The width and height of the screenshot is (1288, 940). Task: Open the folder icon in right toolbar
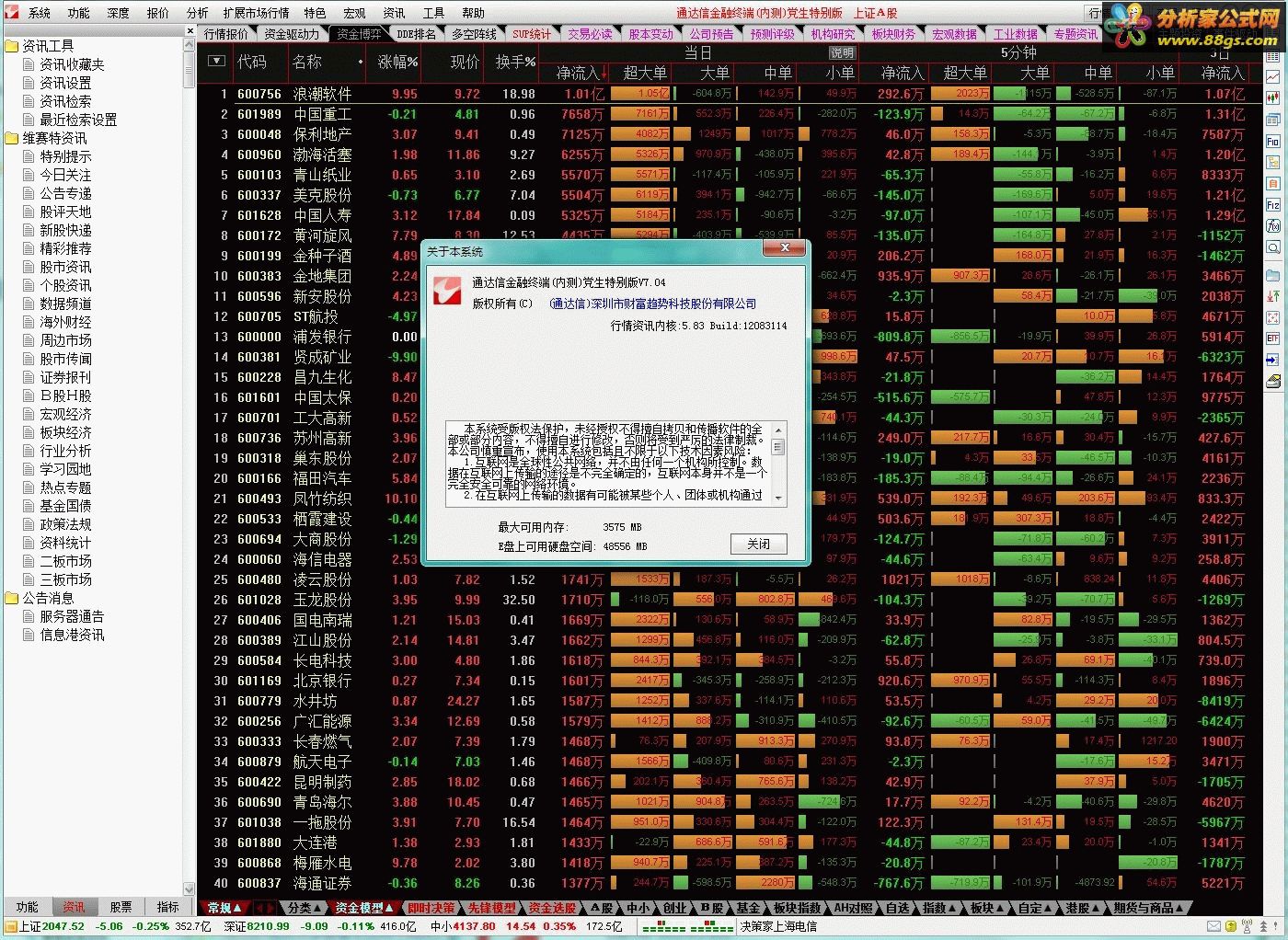pos(1273,275)
